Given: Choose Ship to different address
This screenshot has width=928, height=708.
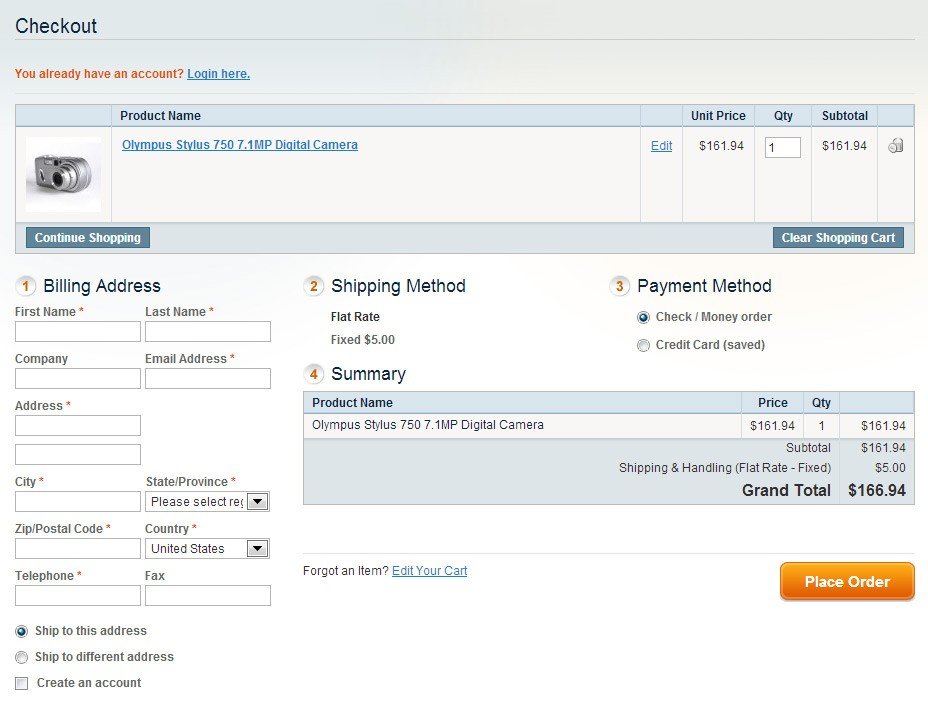Looking at the screenshot, I should 22,657.
